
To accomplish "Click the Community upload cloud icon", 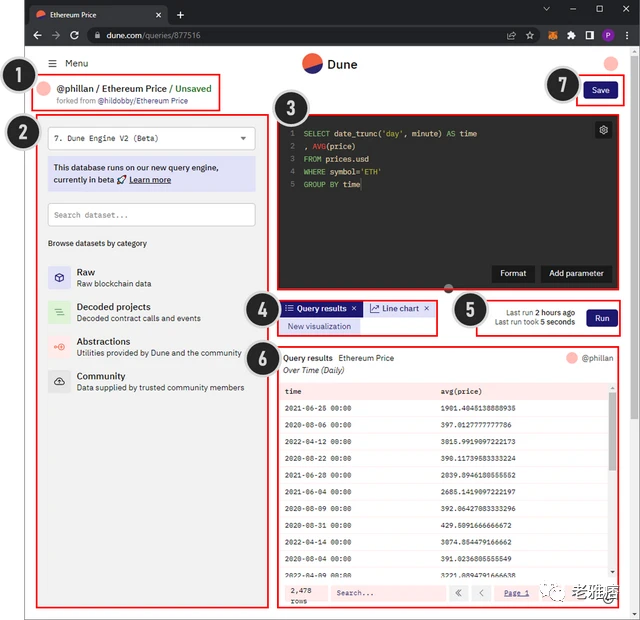I will pos(59,382).
